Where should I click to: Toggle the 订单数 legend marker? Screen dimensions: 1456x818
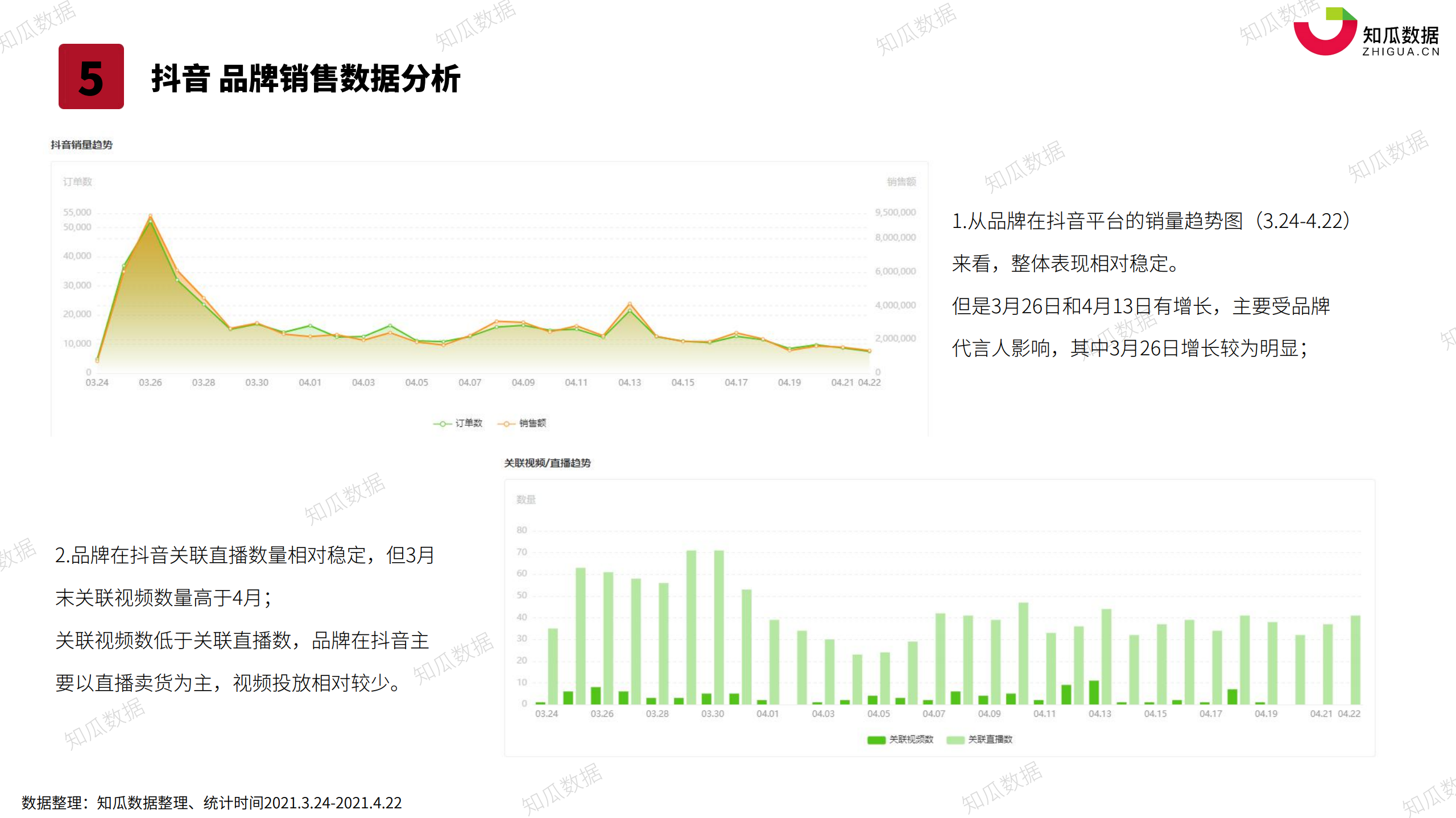(x=442, y=423)
